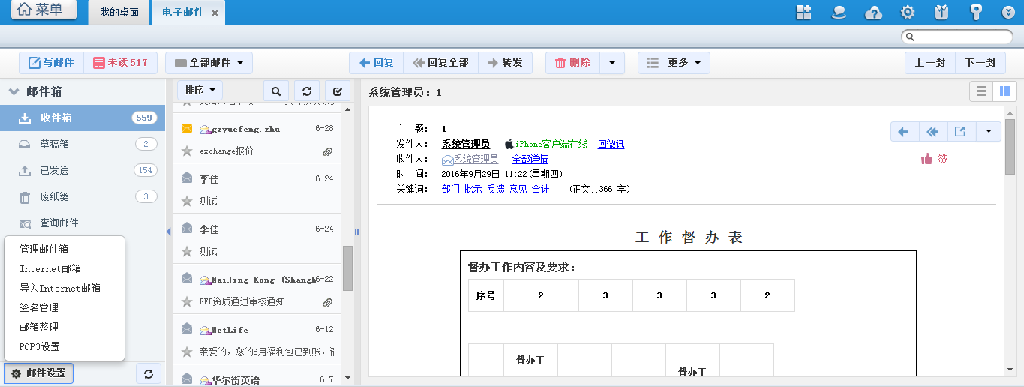Image resolution: width=1024 pixels, height=387 pixels.
Task: Star the first 测试 email
Action: [x=187, y=200]
